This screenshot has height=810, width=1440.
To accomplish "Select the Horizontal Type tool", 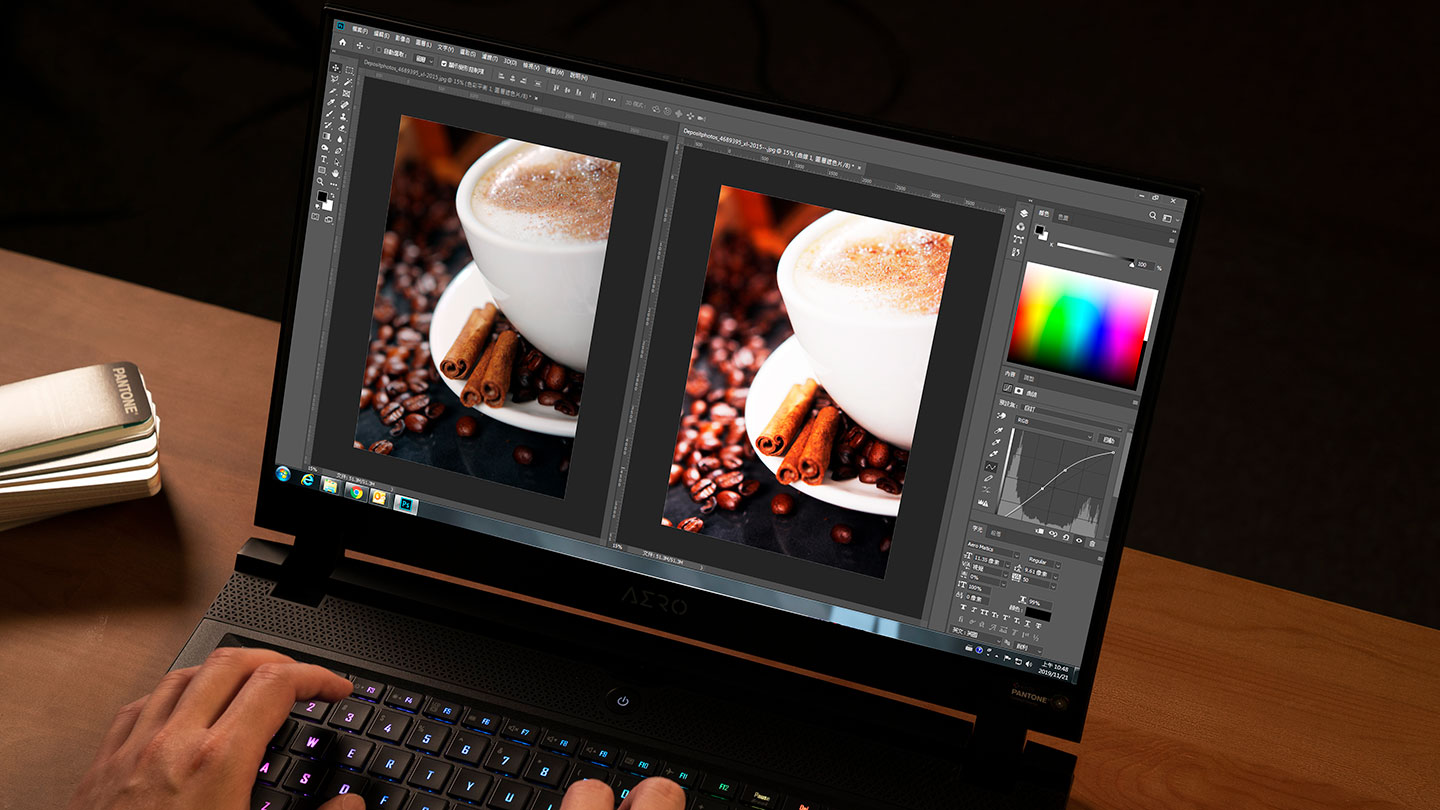I will point(324,160).
